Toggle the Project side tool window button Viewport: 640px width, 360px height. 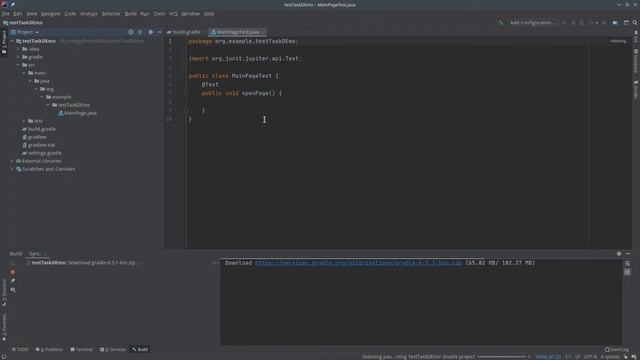[4, 42]
